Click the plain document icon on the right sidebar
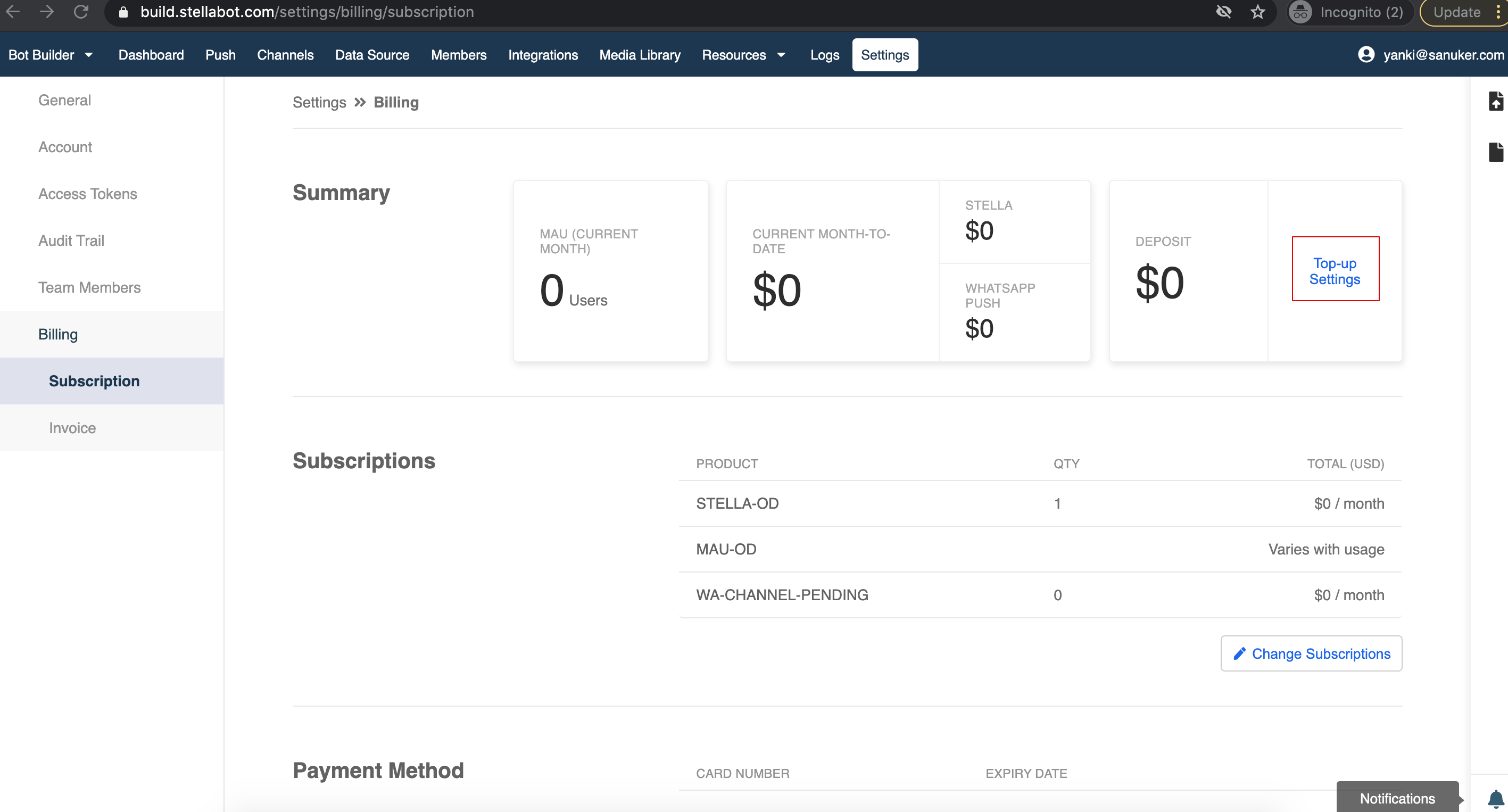1508x812 pixels. coord(1495,152)
